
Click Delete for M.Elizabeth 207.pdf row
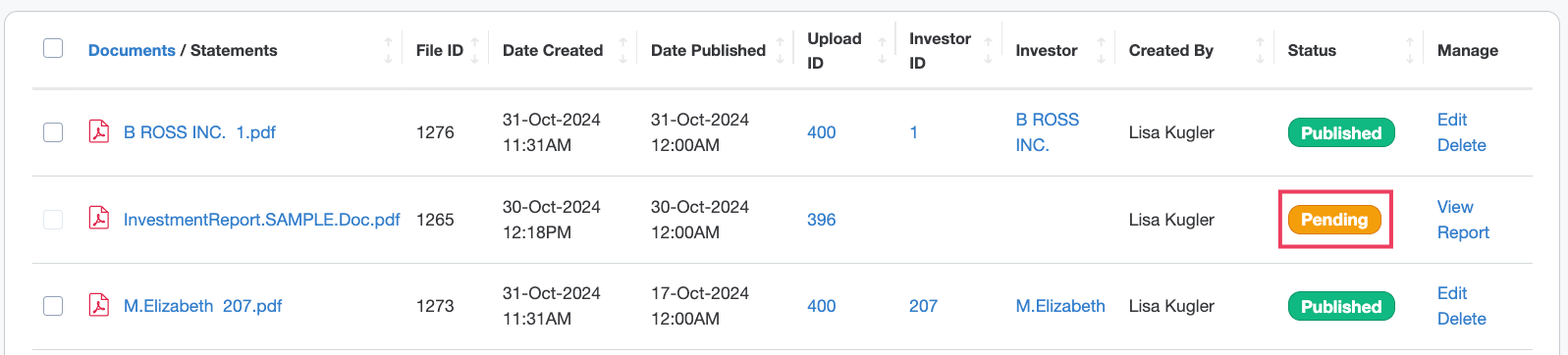point(1461,319)
